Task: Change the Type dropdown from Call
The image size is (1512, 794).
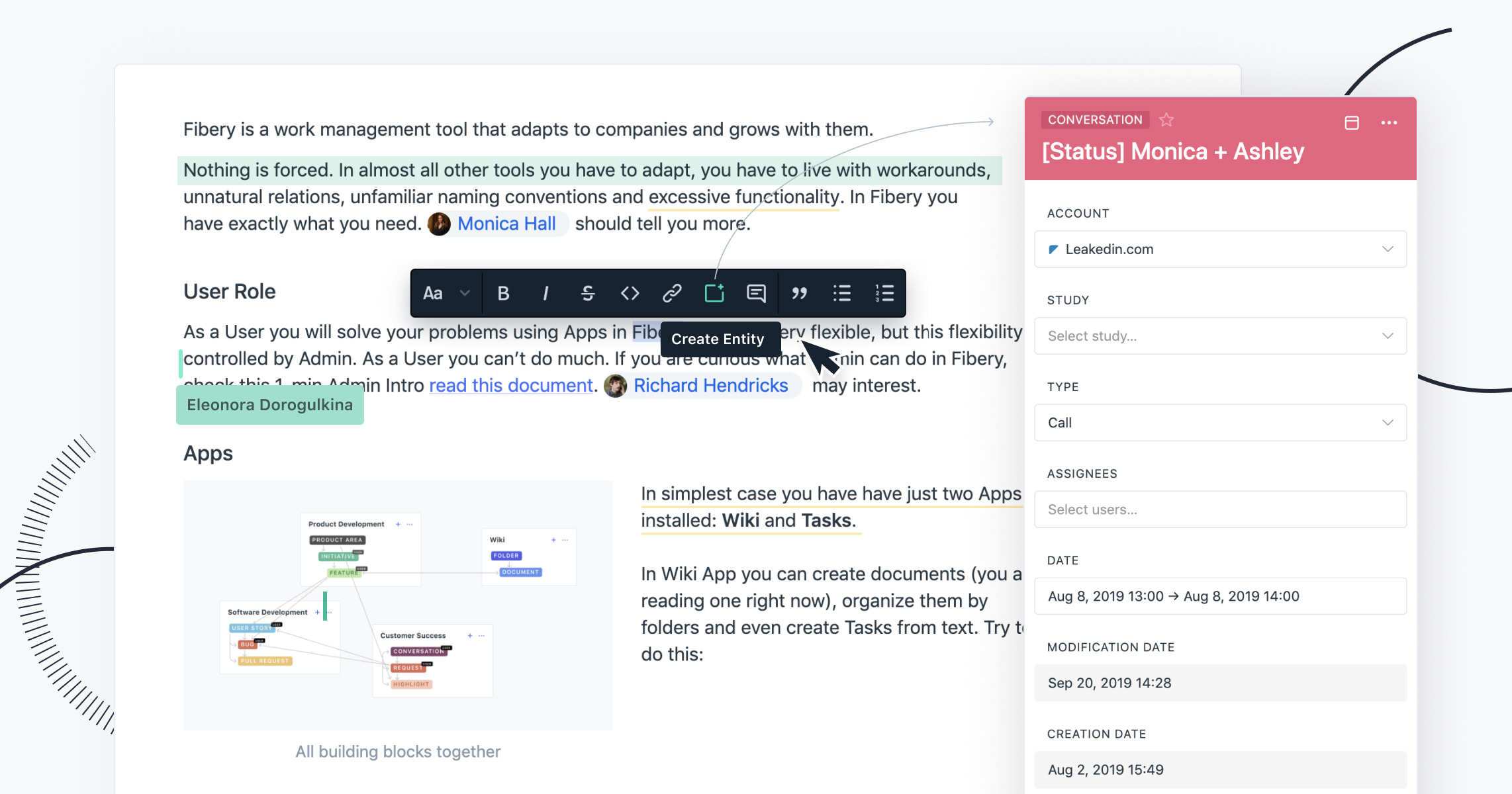Action: (x=1220, y=423)
